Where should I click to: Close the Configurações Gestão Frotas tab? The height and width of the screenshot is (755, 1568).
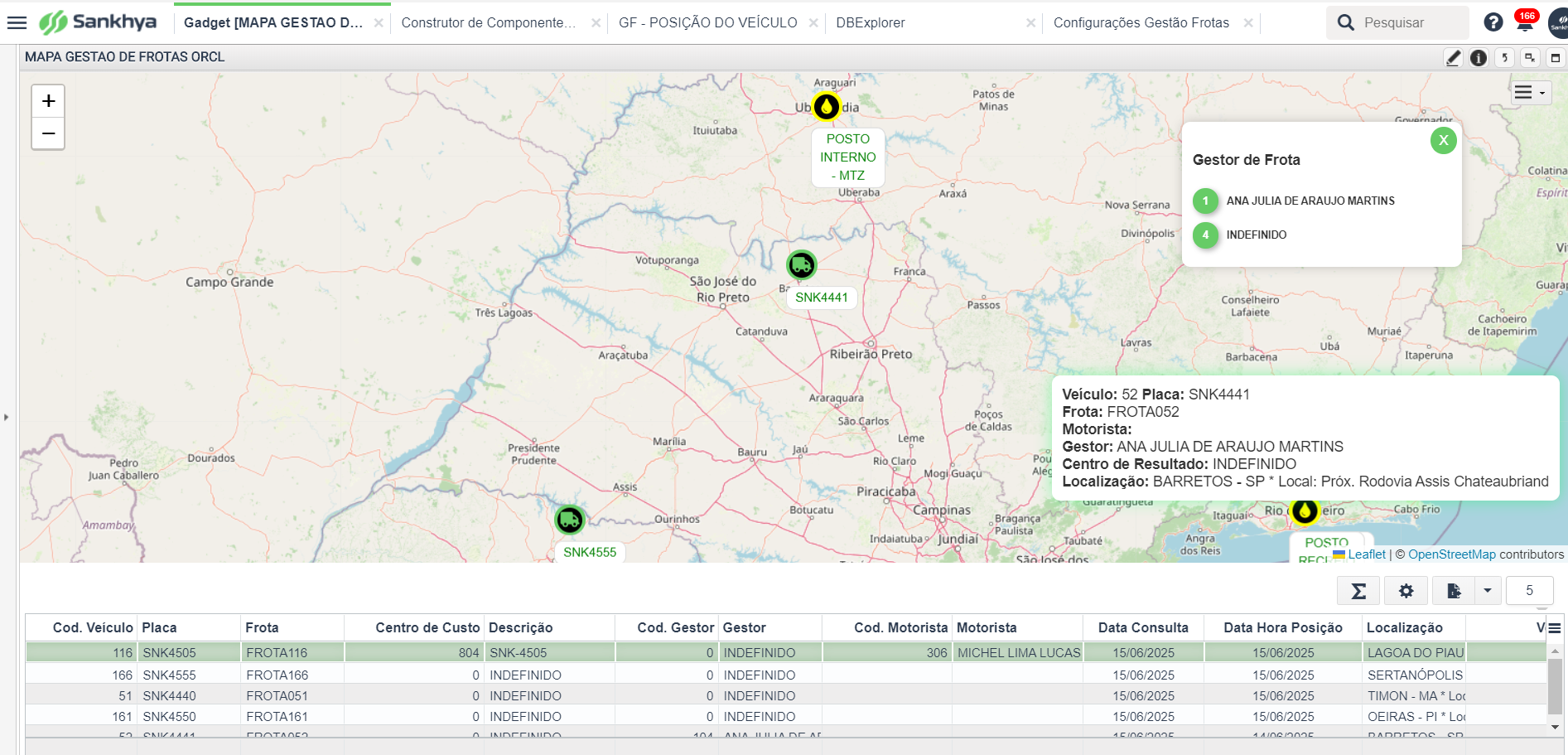(1248, 23)
